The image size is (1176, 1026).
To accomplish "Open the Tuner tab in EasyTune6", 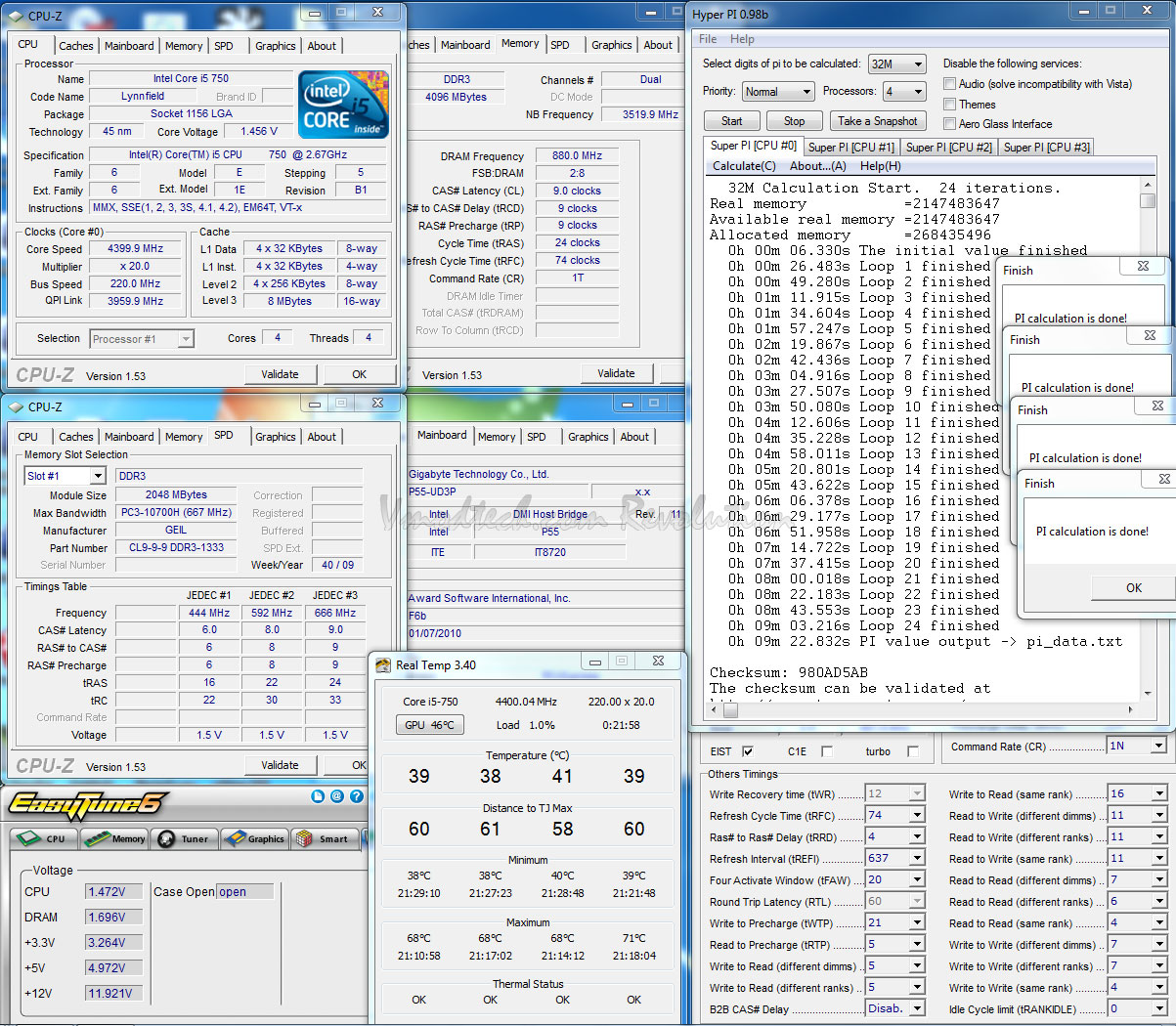I will coord(185,838).
